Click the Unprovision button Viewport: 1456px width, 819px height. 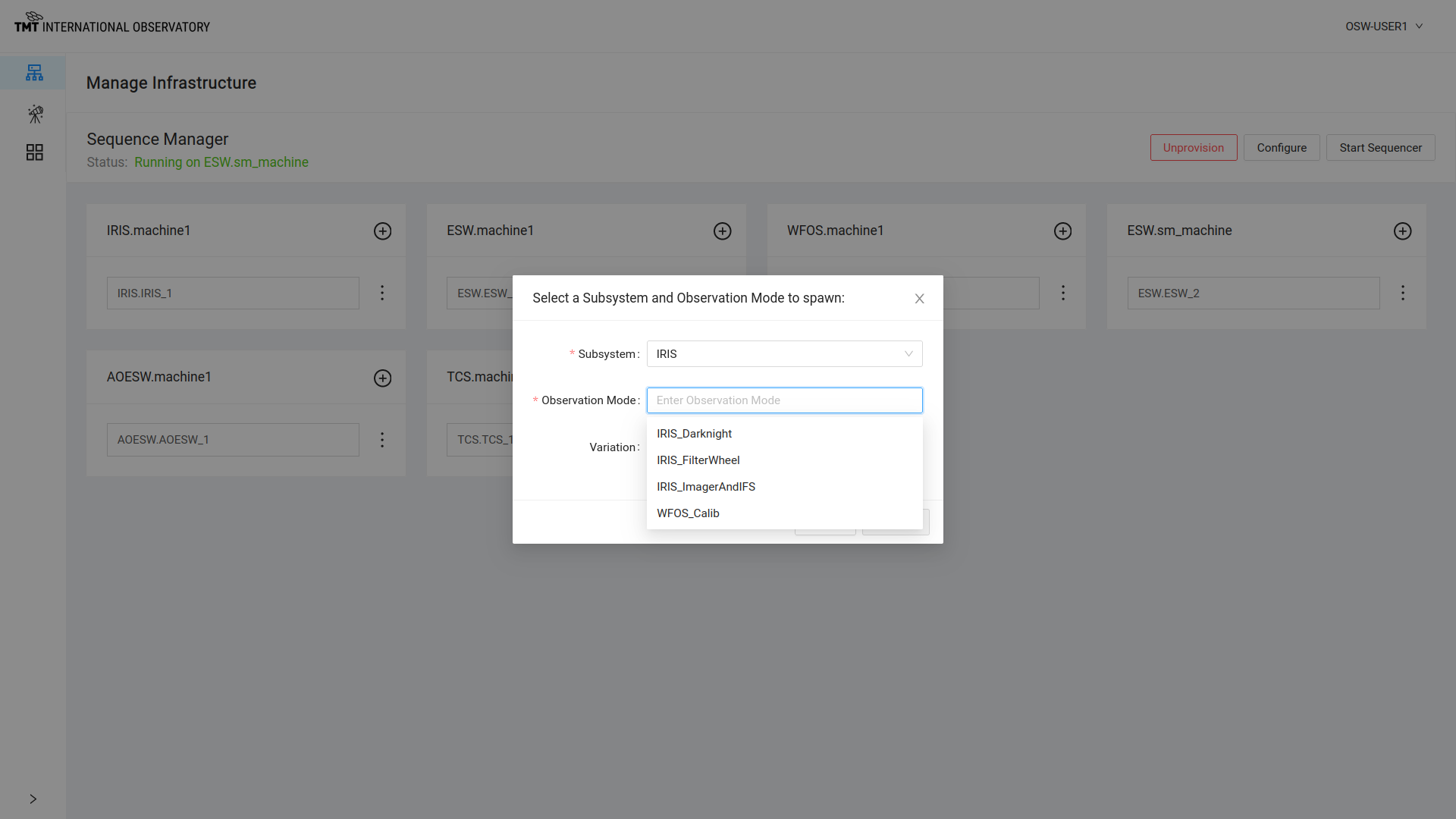coord(1193,148)
